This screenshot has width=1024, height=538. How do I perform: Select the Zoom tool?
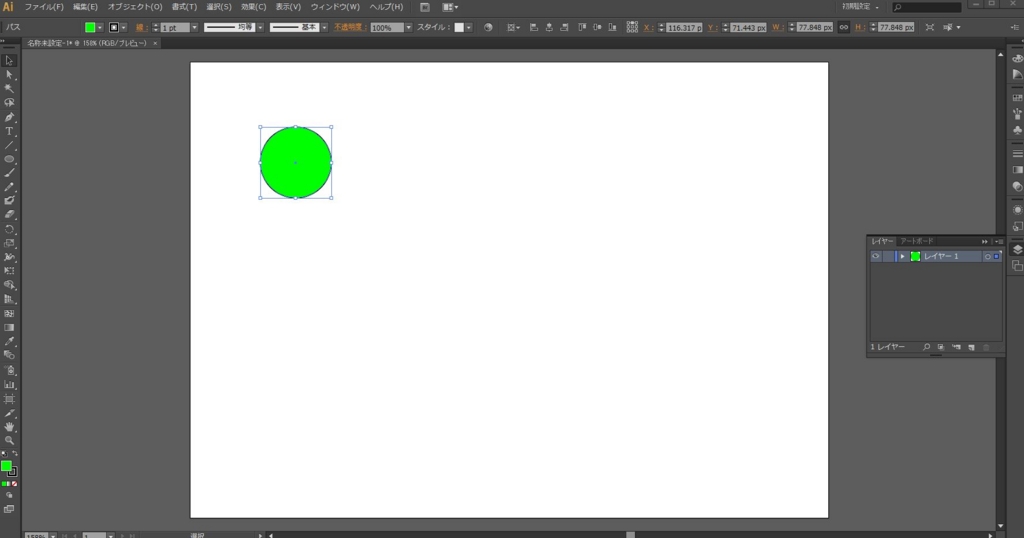pos(9,441)
